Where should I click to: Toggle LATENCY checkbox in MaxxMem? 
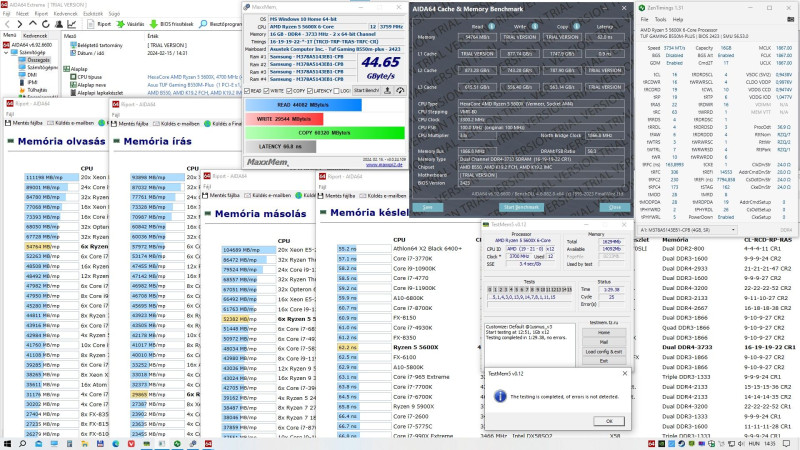[310, 91]
